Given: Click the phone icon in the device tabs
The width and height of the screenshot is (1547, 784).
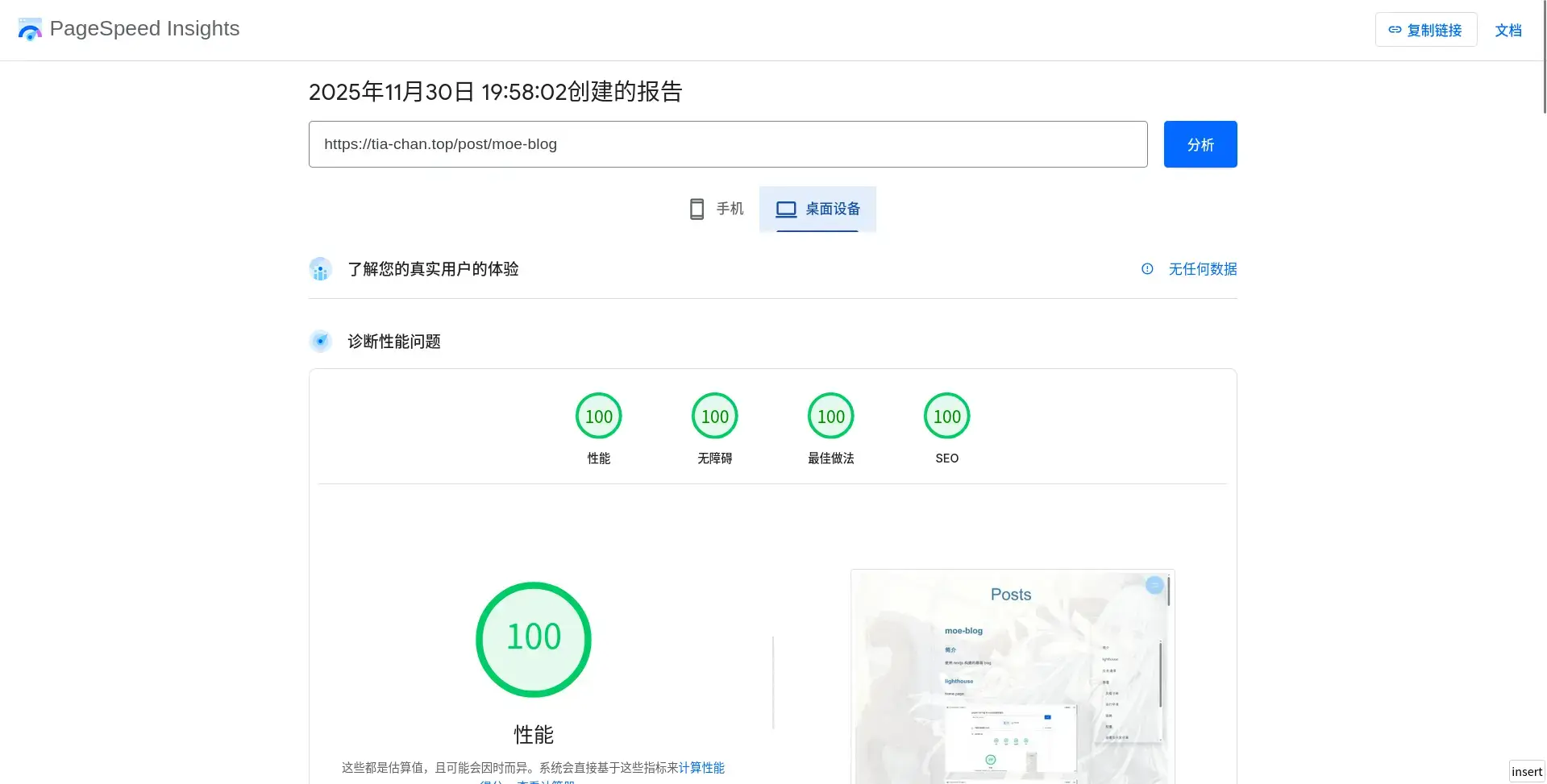Looking at the screenshot, I should click(697, 209).
